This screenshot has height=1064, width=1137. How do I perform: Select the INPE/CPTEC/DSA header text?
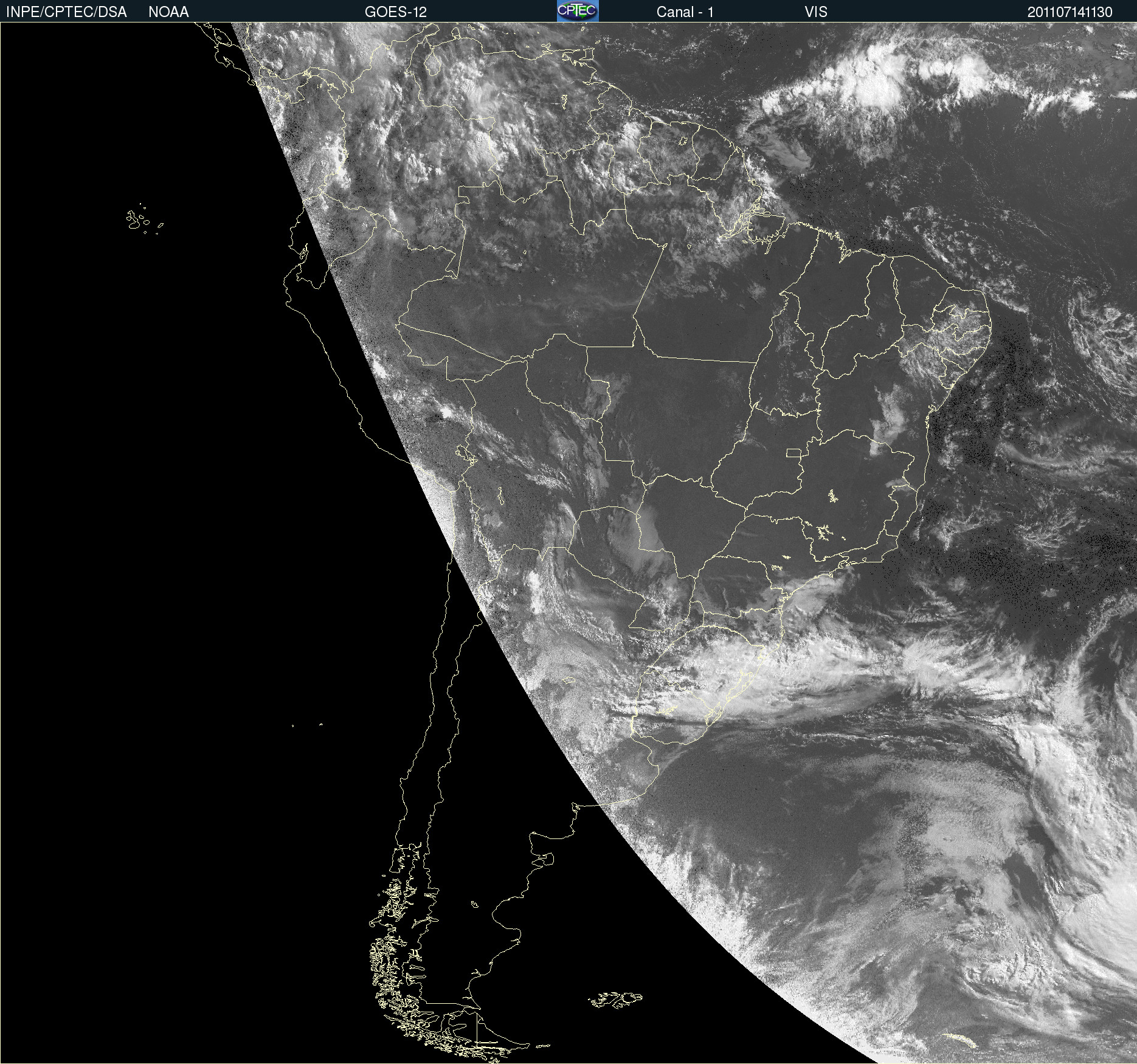click(x=66, y=12)
